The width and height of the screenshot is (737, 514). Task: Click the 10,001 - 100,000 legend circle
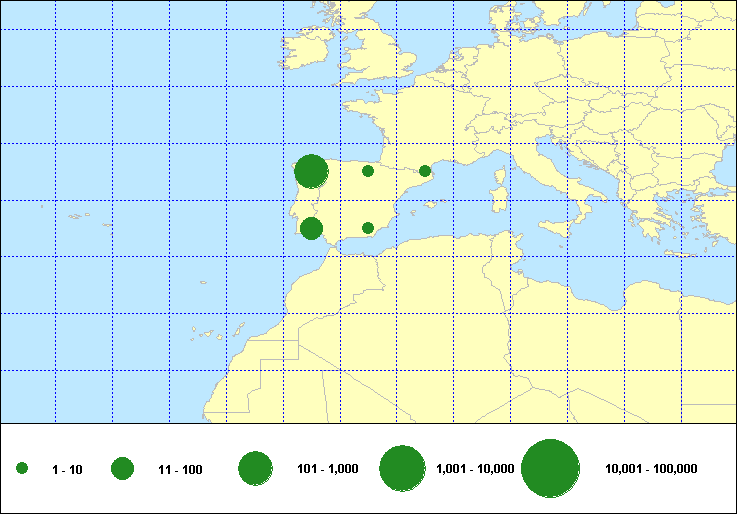click(551, 469)
